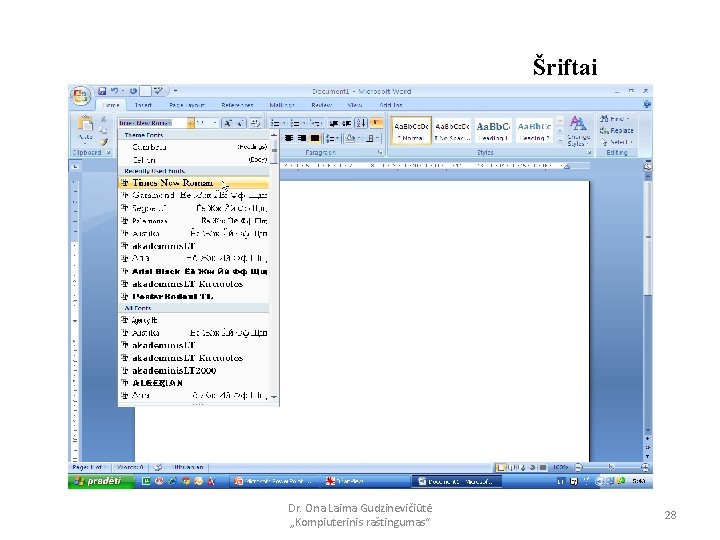Apply the Normal style thumbnail
The width and height of the screenshot is (720, 540).
[x=411, y=130]
